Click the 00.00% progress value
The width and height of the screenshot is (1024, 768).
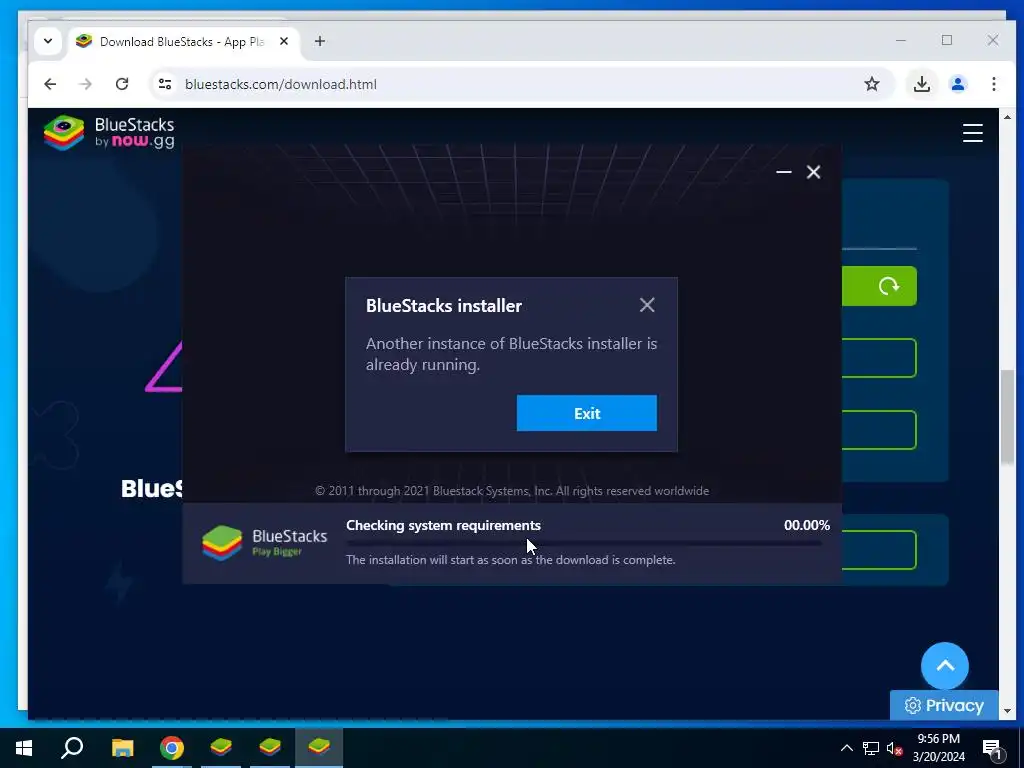click(807, 525)
